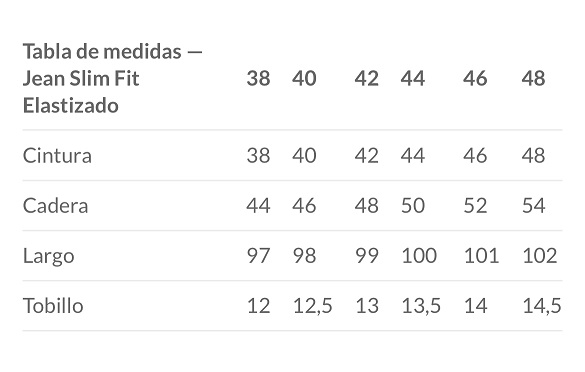
Task: Click Tobillo value 13,5 for size 44
Action: tap(421, 306)
